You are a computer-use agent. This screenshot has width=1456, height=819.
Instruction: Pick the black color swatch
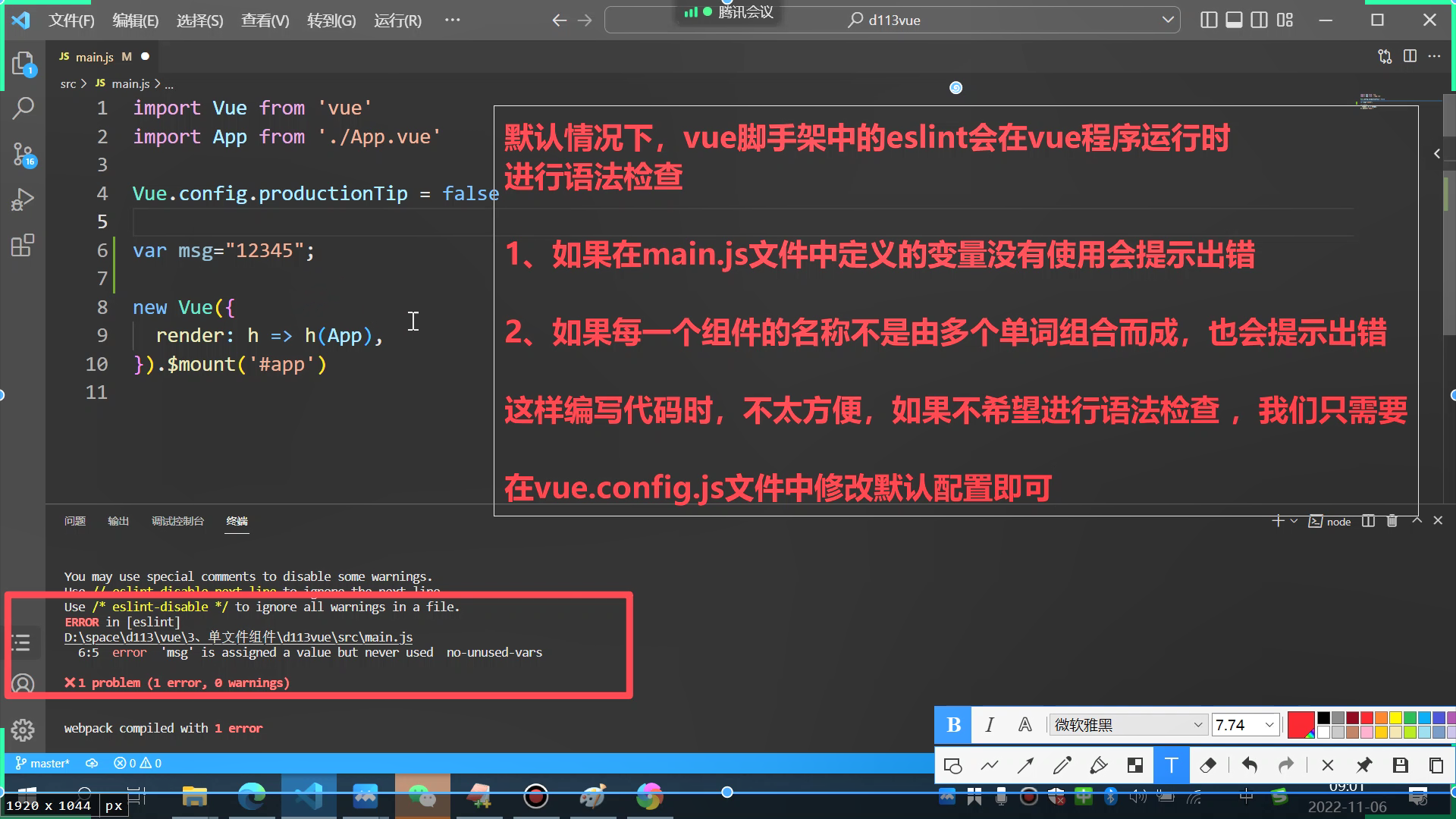pos(1323,718)
